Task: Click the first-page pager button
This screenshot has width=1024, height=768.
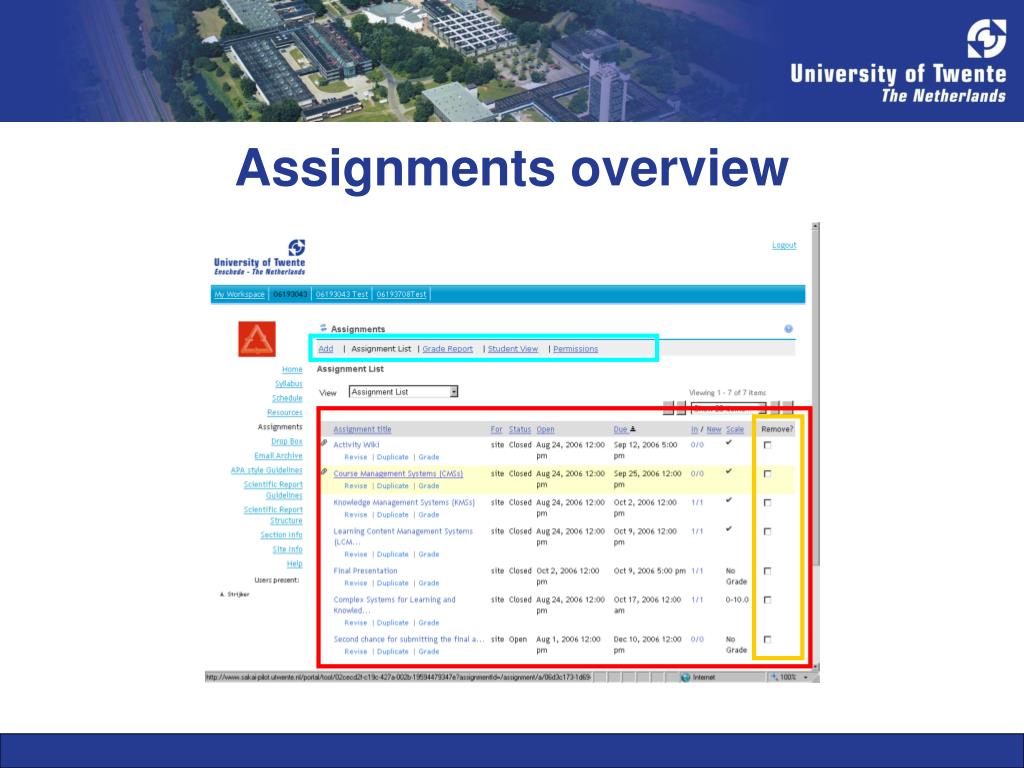Action: pyautogui.click(x=668, y=408)
